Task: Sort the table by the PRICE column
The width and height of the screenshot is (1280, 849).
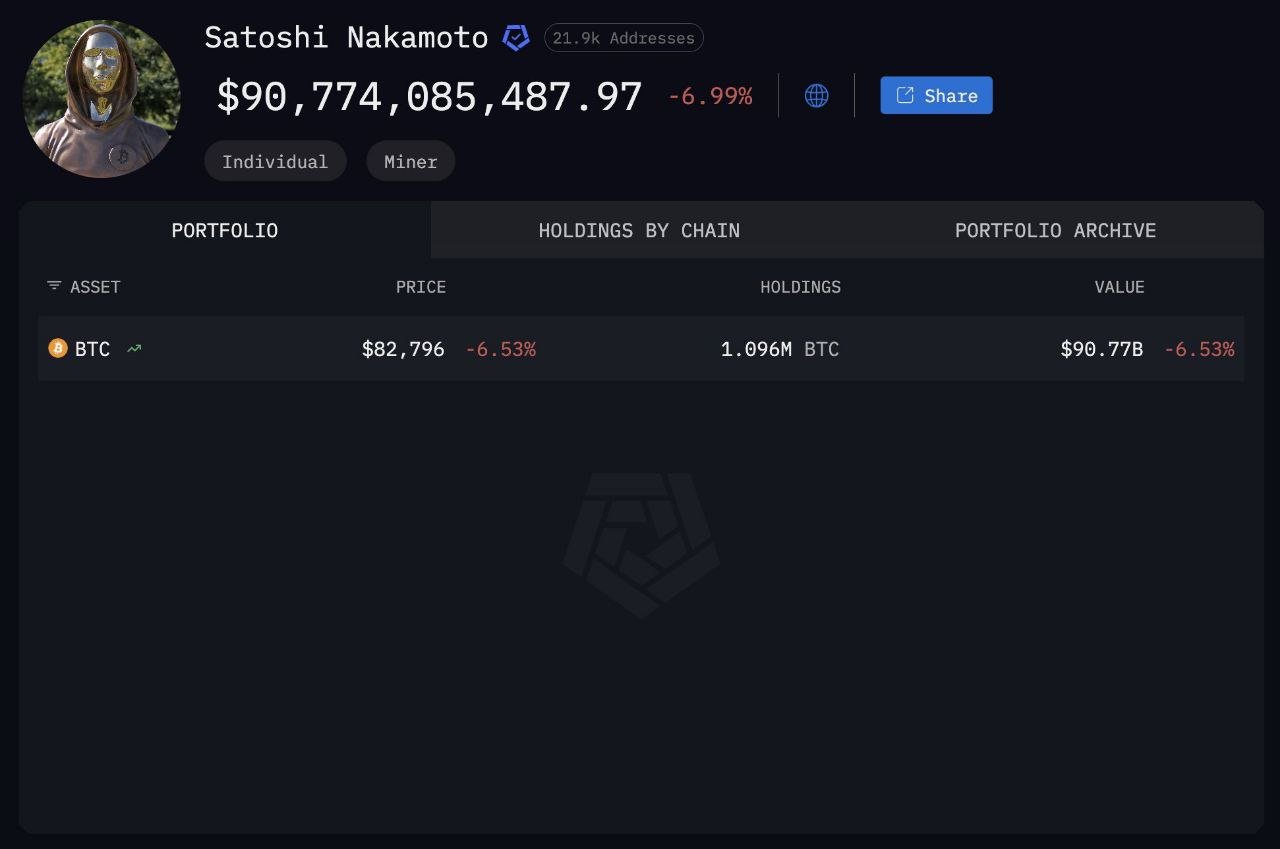Action: [421, 287]
